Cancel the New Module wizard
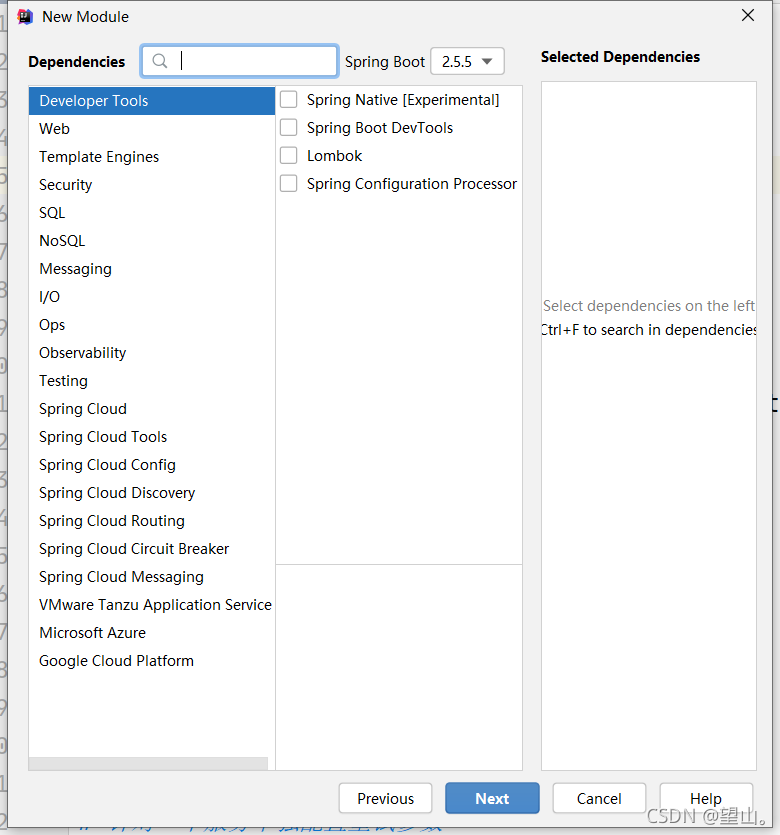This screenshot has height=835, width=780. pos(600,798)
